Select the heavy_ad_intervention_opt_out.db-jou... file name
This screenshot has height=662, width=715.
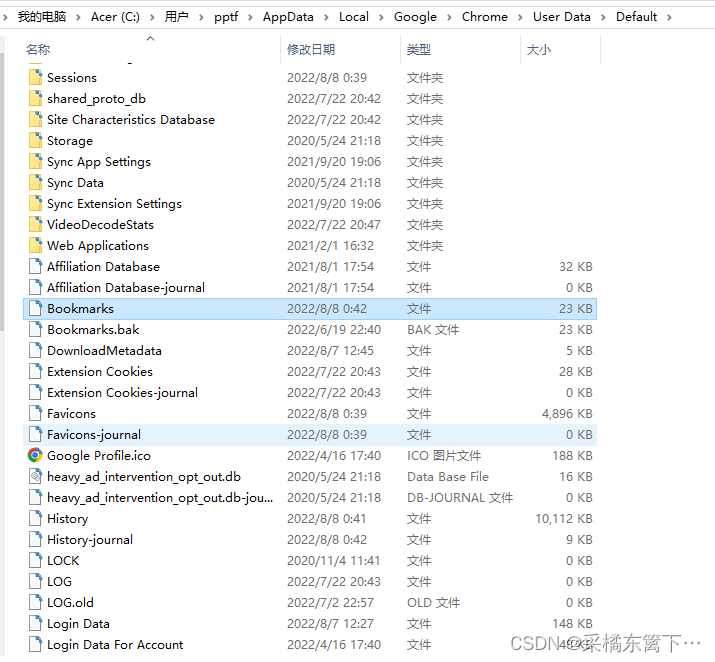[x=160, y=497]
